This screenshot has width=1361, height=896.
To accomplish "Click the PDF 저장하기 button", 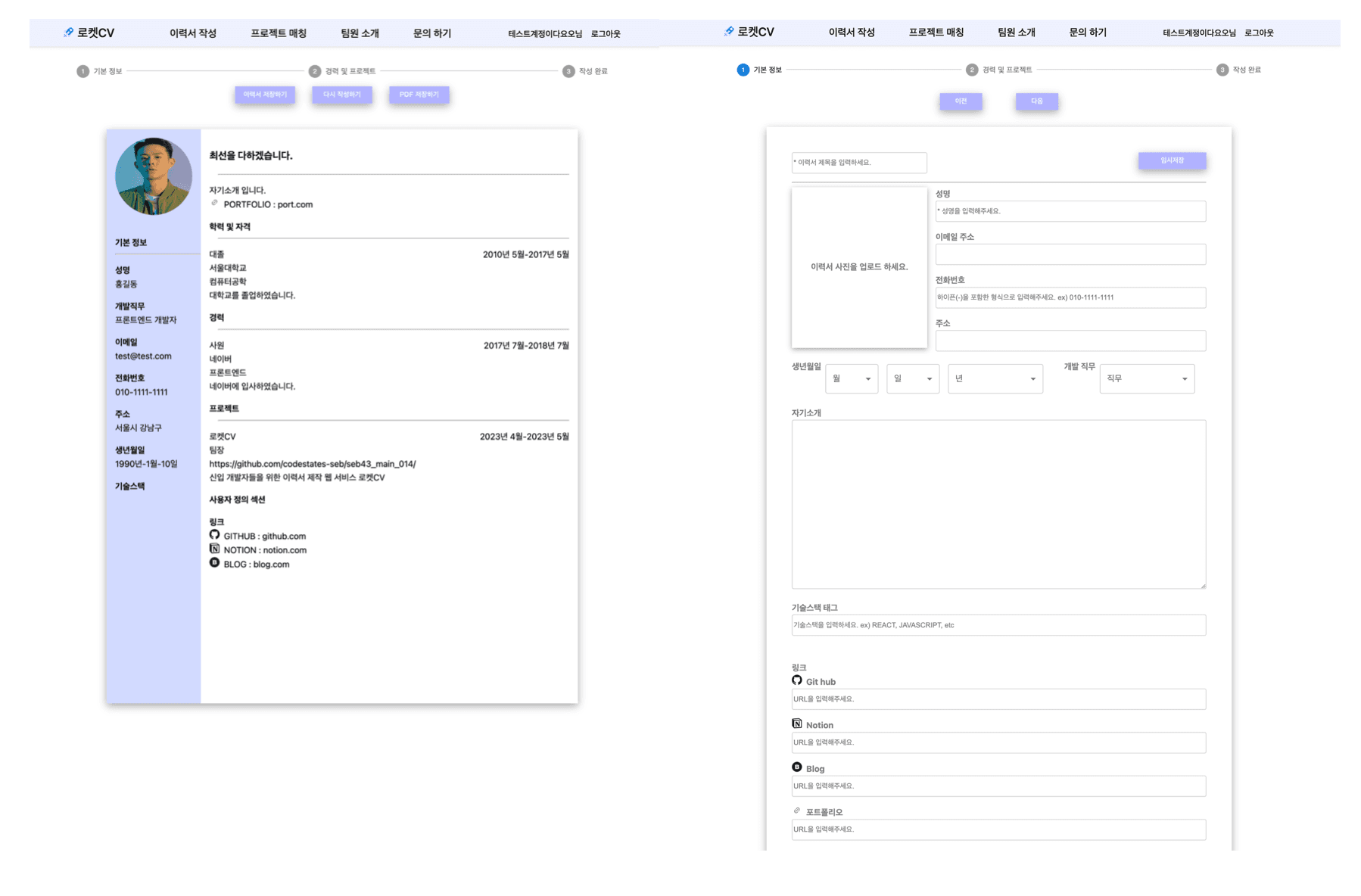I will coord(419,95).
